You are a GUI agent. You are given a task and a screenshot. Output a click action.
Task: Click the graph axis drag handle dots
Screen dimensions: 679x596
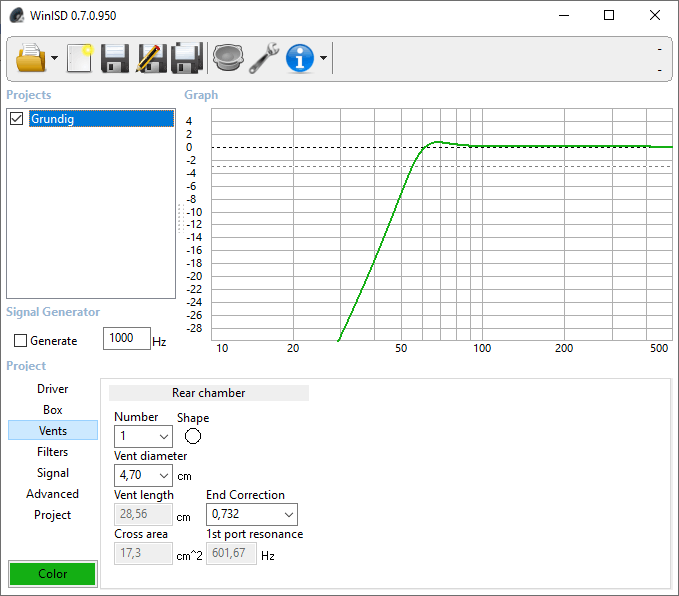tap(181, 219)
